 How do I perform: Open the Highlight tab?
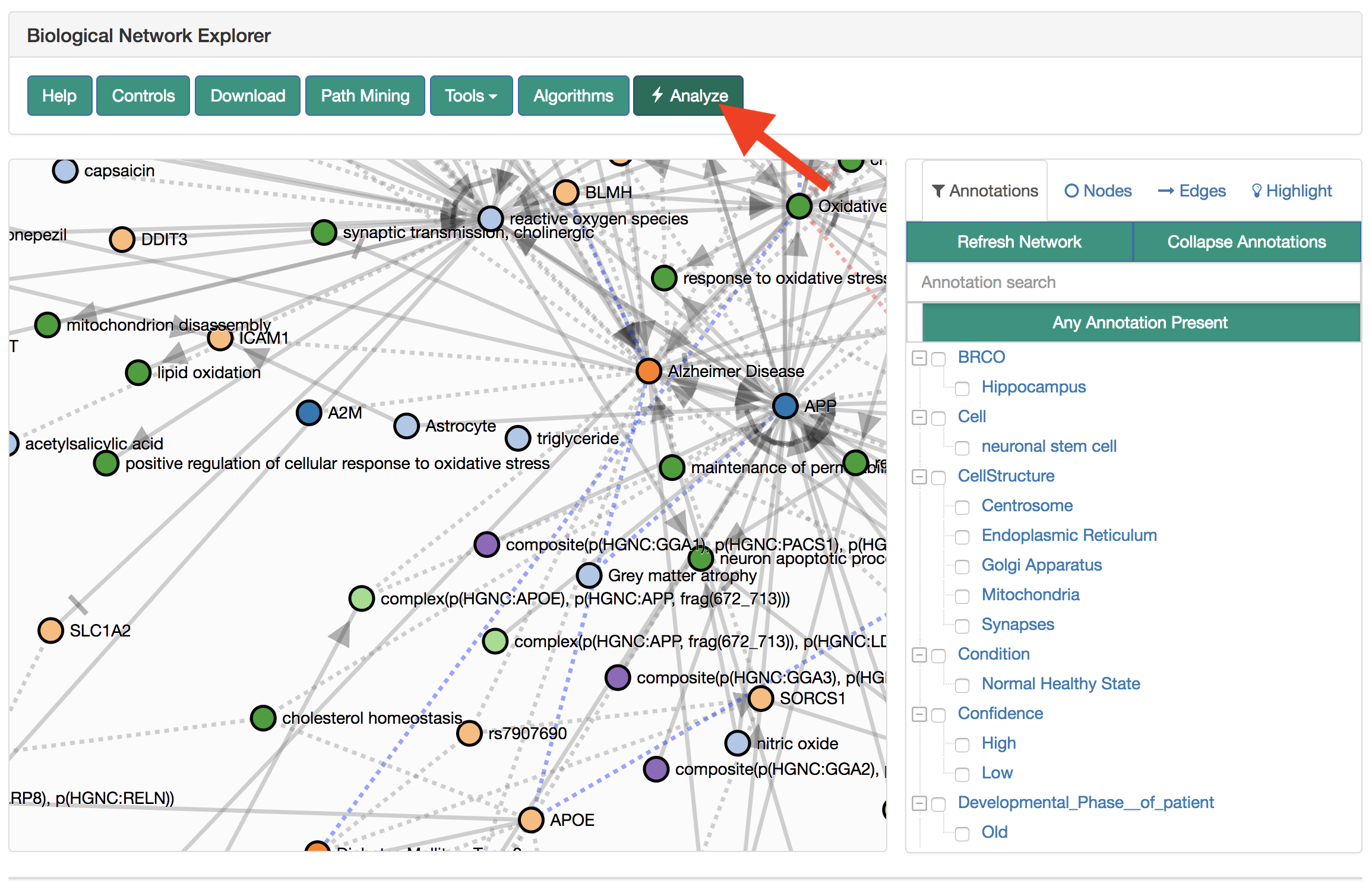tap(1292, 191)
